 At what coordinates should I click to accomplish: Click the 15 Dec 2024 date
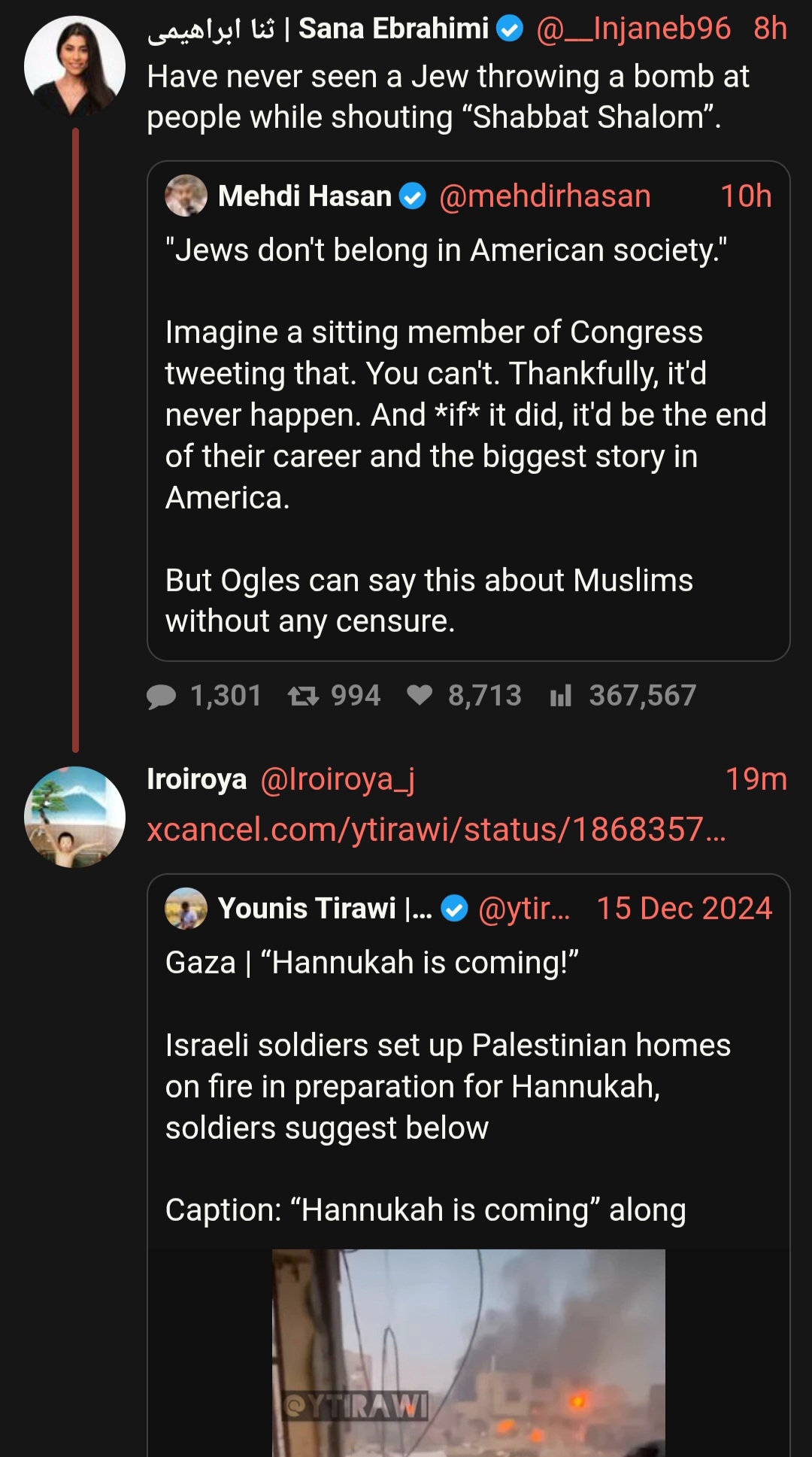684,909
